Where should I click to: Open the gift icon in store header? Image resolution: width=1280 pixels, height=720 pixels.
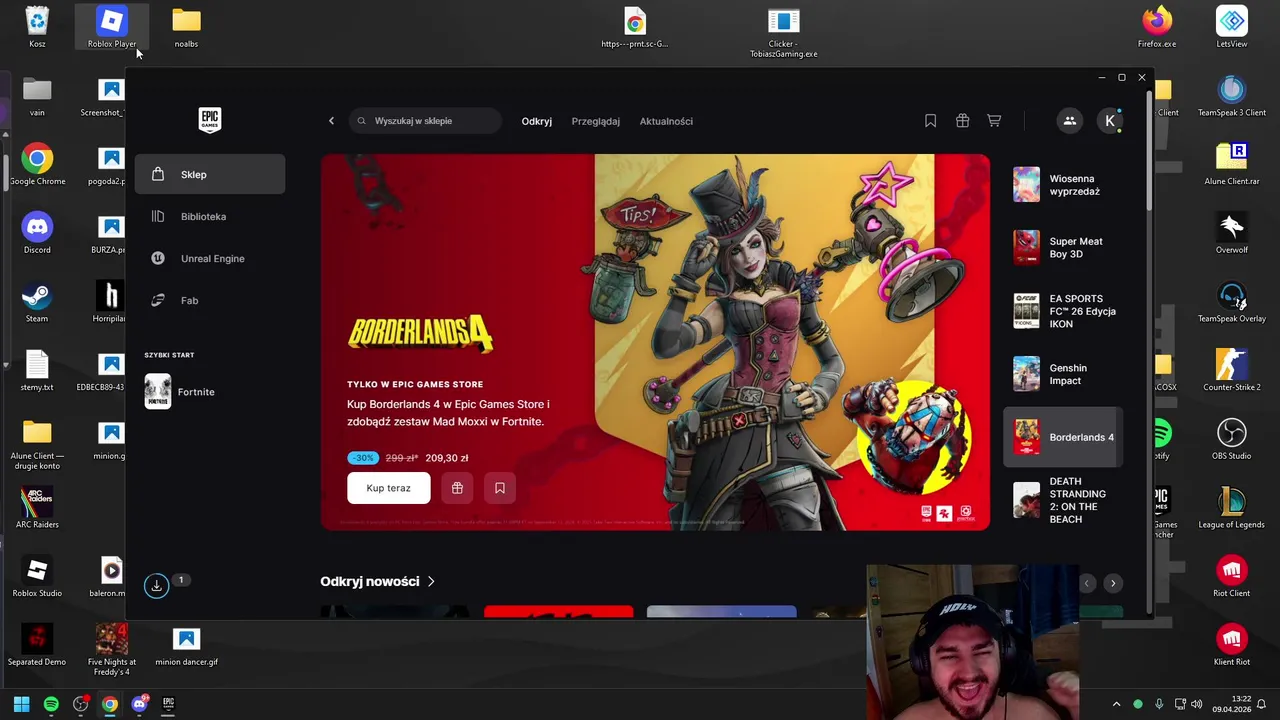pos(962,121)
